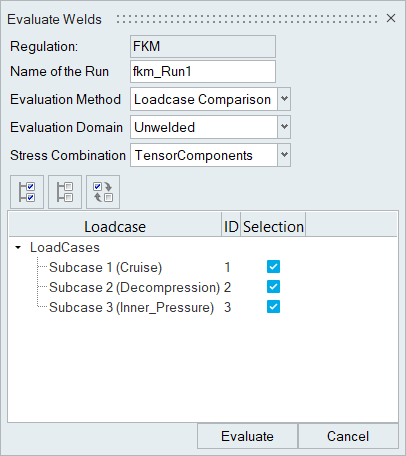Expand the Stress Combination dropdown arrow

(x=284, y=155)
